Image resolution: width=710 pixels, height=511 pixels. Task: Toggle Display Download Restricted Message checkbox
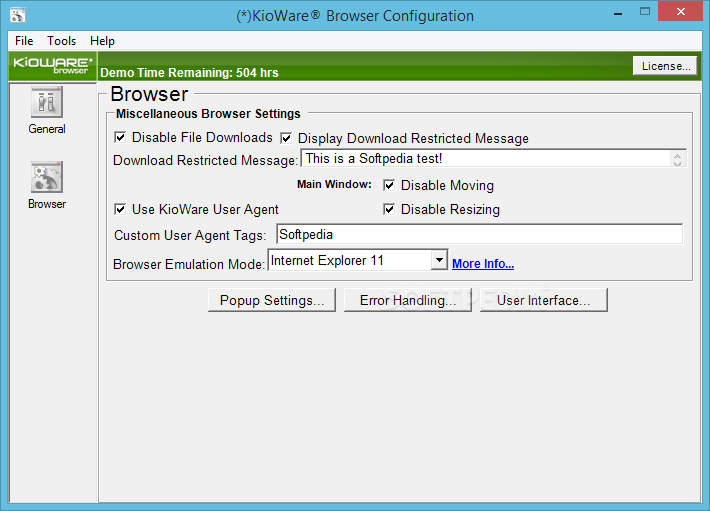(x=286, y=138)
